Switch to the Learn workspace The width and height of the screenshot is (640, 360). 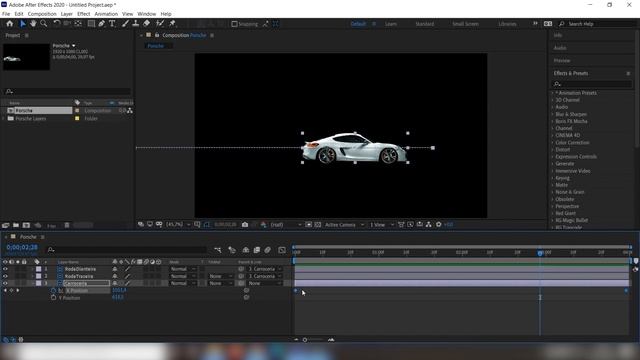[x=391, y=24]
